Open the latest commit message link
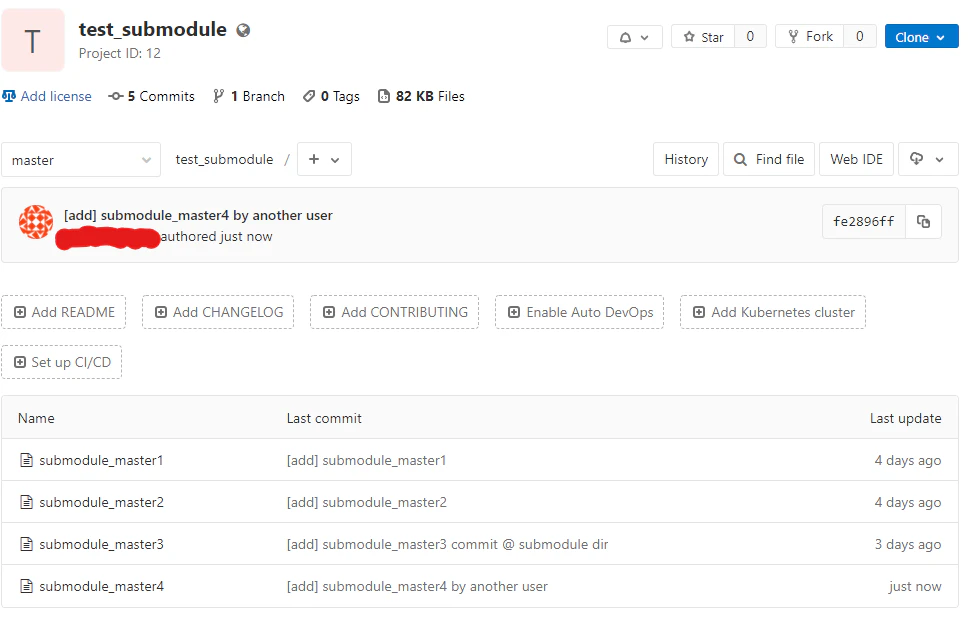 click(198, 215)
